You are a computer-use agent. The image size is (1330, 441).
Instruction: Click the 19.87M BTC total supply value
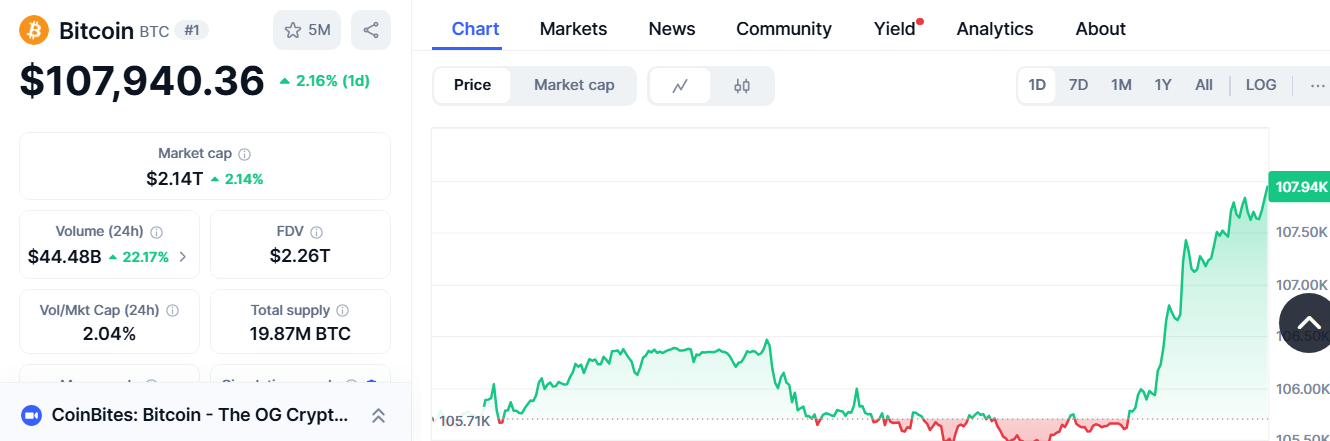tap(300, 334)
